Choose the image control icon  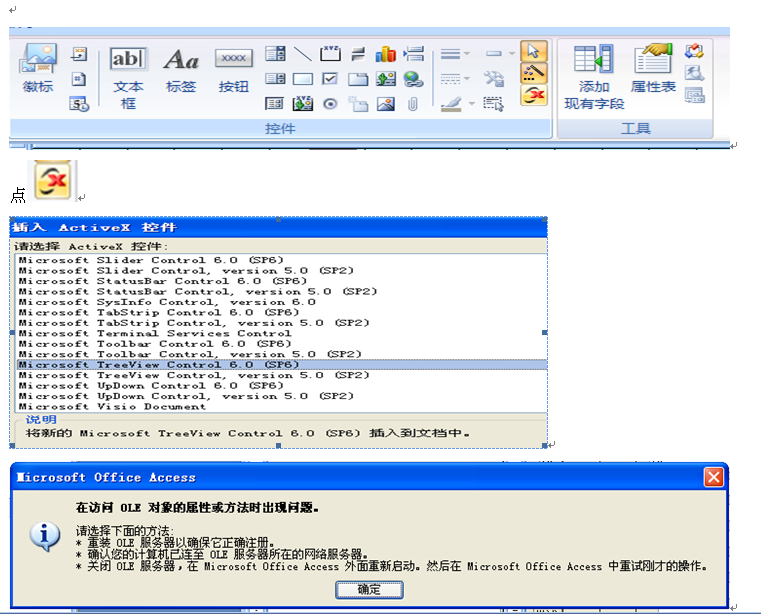click(x=386, y=104)
